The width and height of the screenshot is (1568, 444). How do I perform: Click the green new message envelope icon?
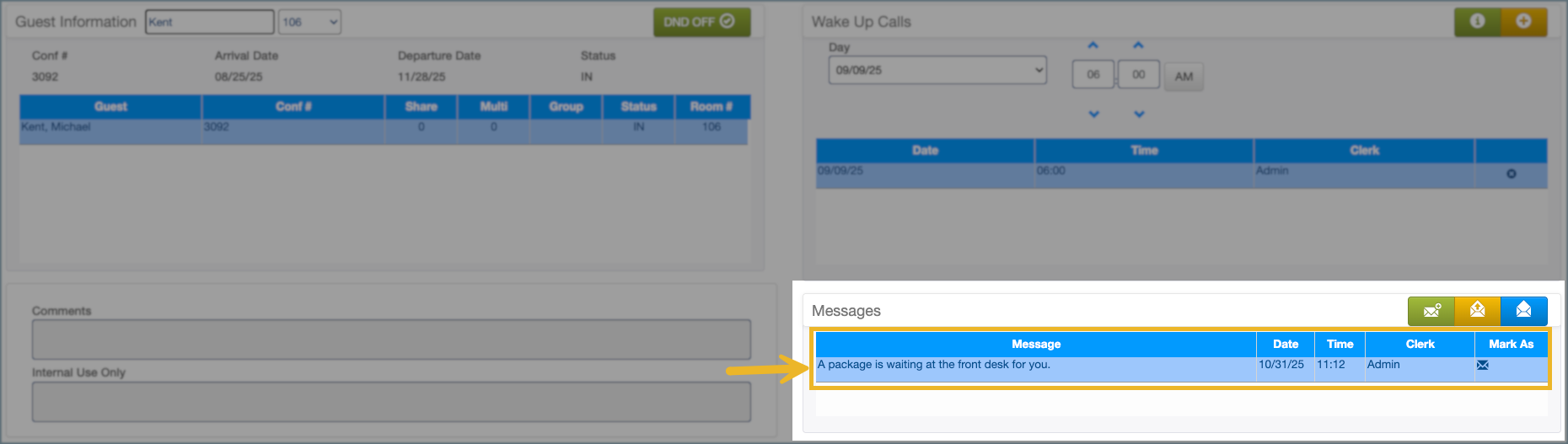[x=1431, y=311]
